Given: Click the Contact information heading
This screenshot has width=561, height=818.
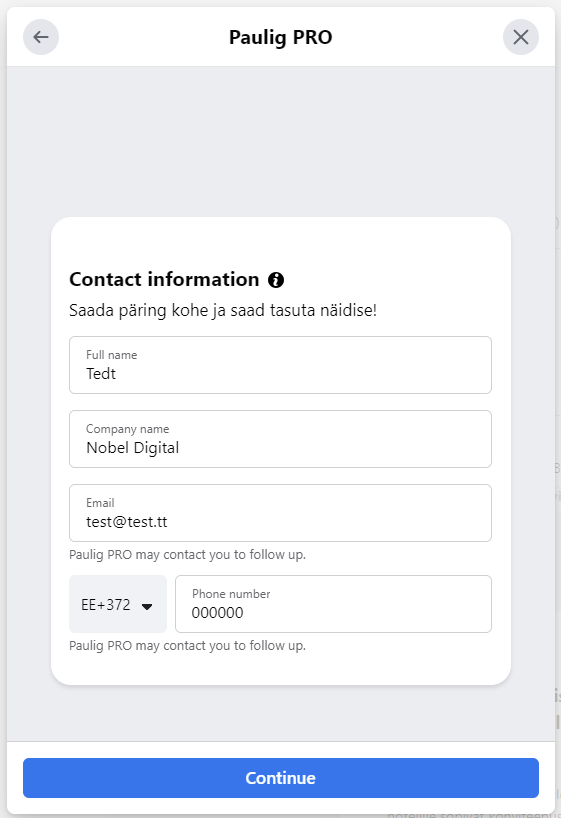Looking at the screenshot, I should coord(164,280).
